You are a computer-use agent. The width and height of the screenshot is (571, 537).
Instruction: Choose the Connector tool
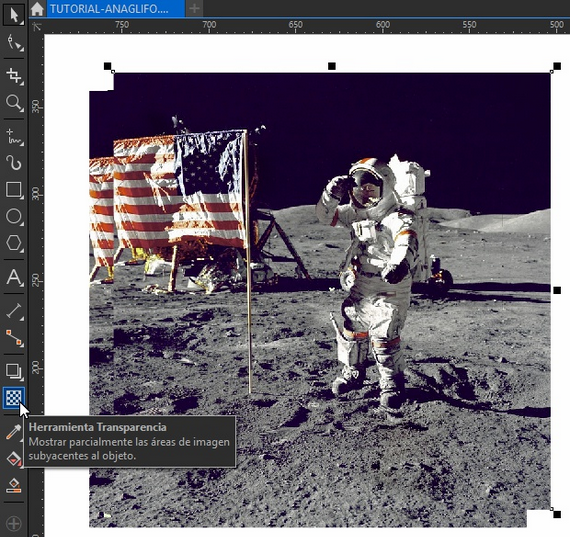14,338
